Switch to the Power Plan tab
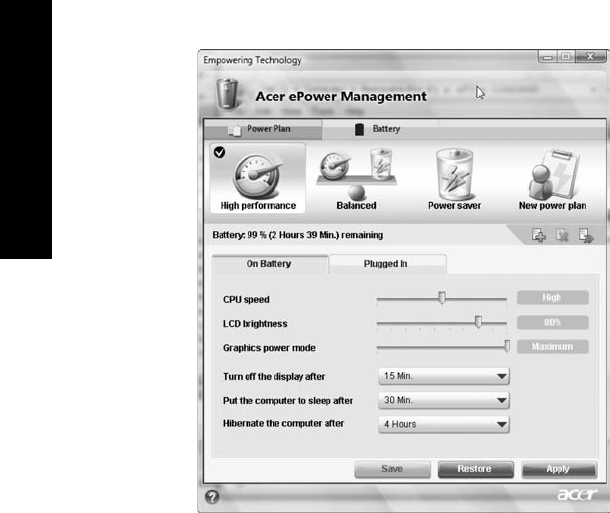 point(263,129)
